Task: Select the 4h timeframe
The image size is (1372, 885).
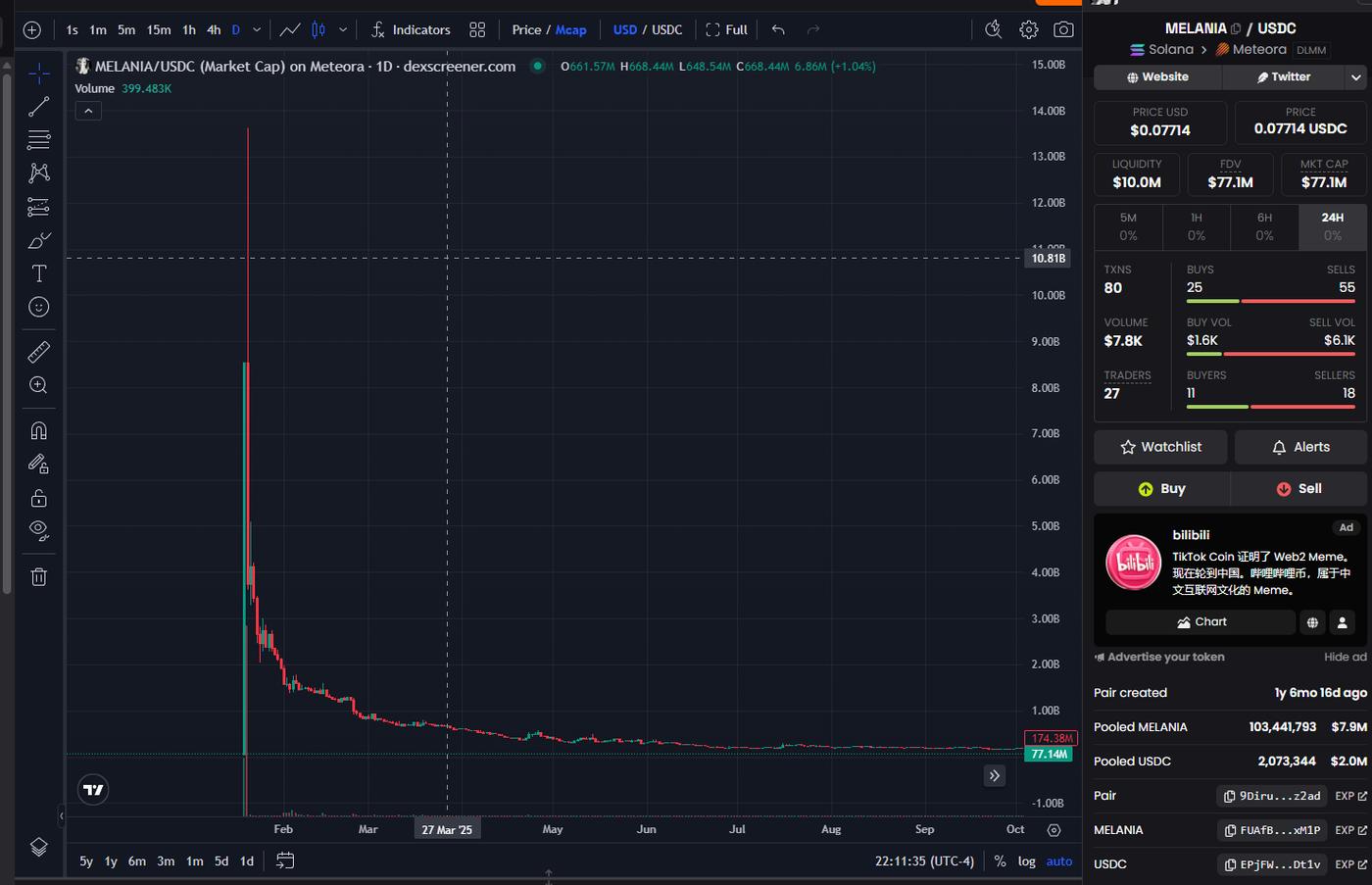Action: (214, 29)
